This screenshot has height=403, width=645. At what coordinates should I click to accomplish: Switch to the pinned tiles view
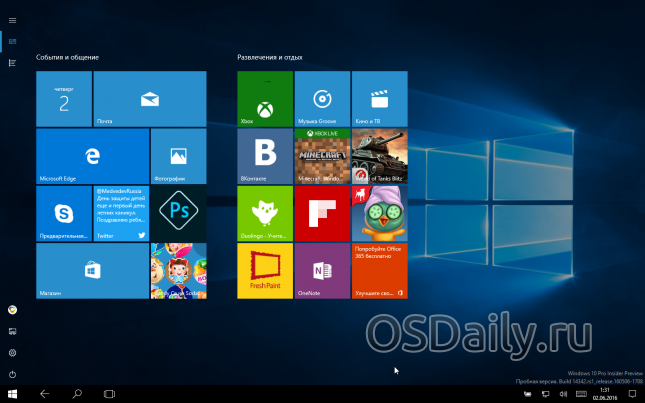12,41
